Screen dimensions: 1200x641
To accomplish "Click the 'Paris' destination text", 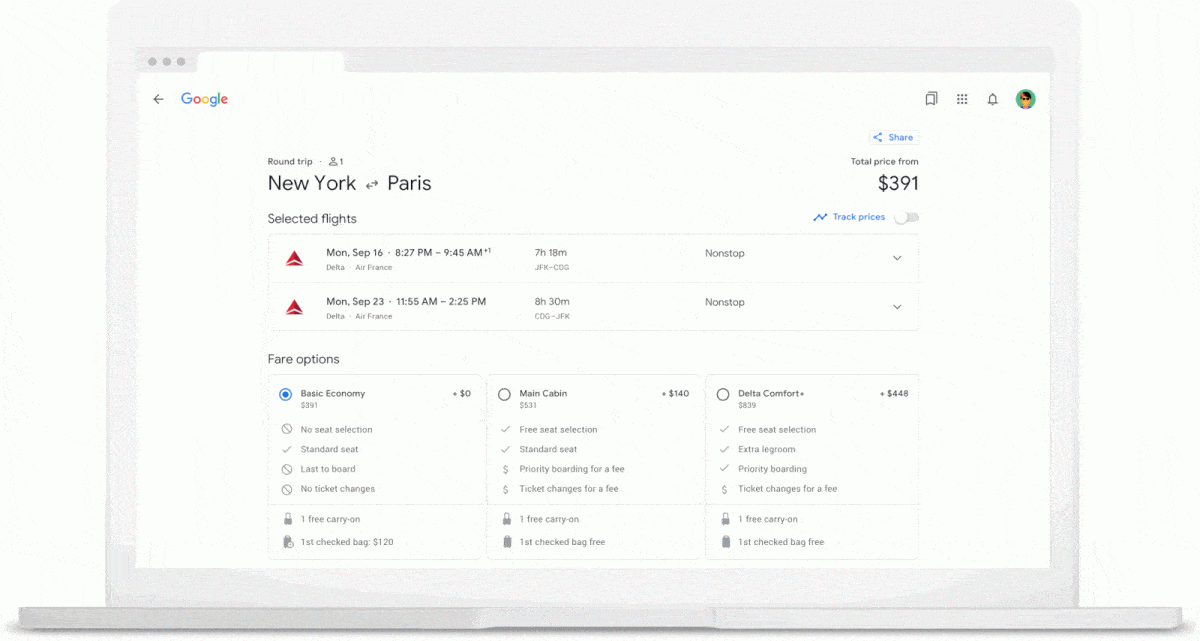I will point(410,184).
